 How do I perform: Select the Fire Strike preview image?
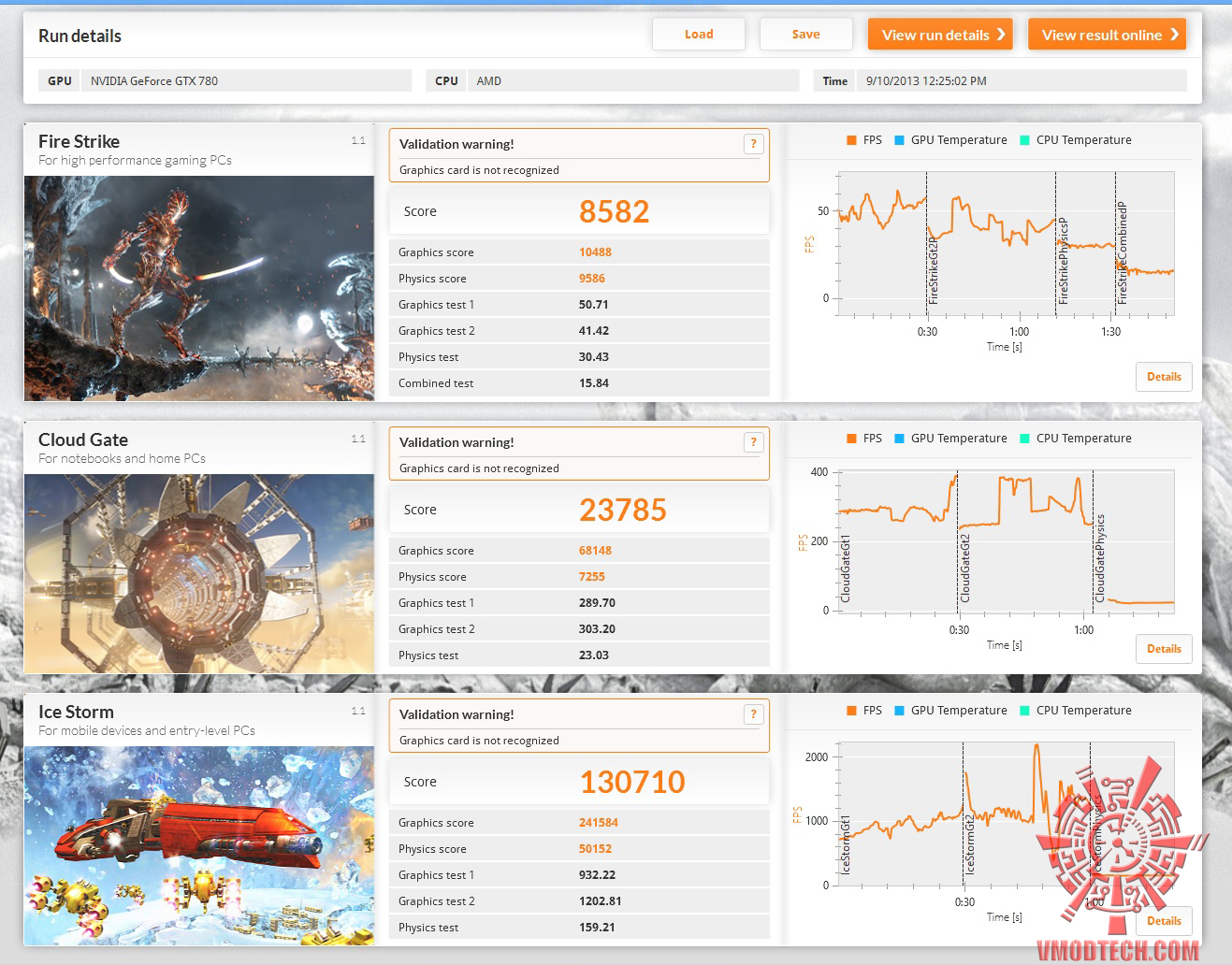tap(199, 289)
